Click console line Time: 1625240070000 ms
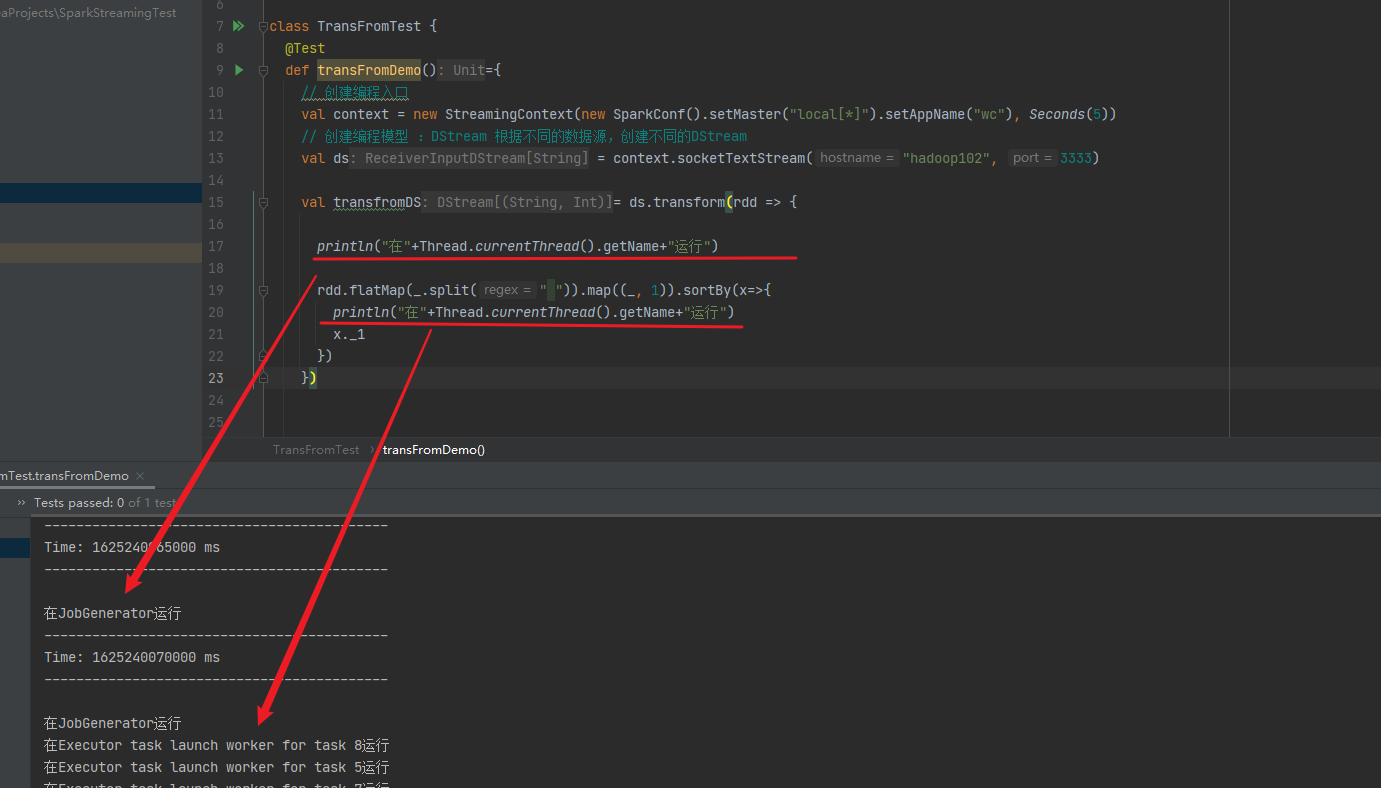The image size is (1381, 788). 132,657
